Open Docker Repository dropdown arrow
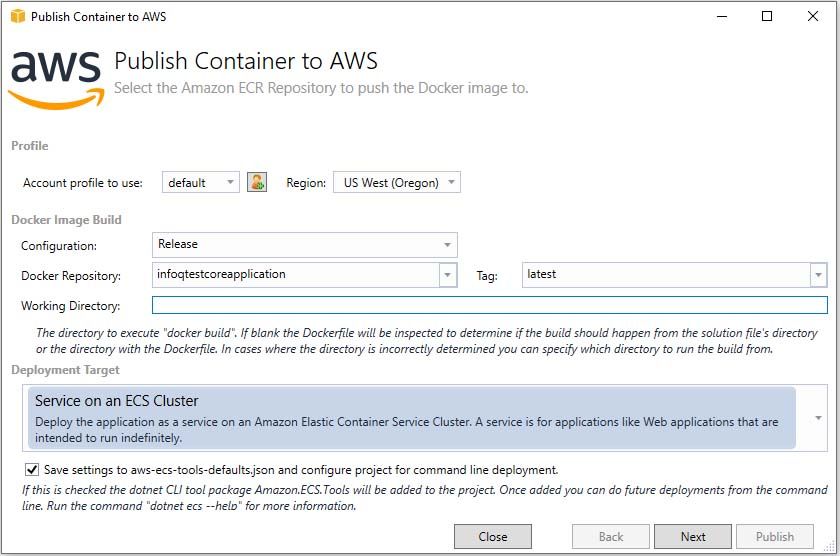The image size is (840, 556). [x=447, y=274]
